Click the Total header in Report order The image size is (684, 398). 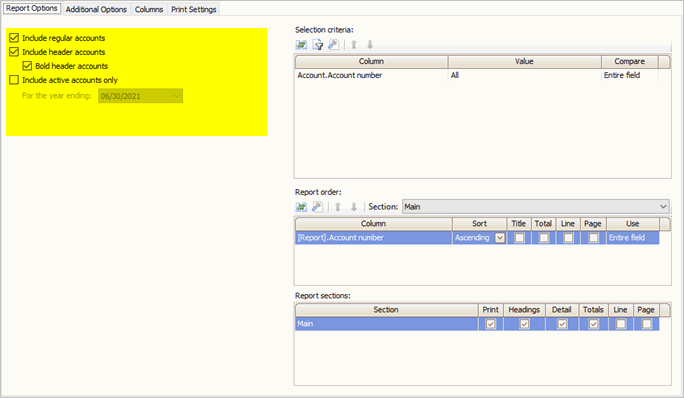[x=543, y=224]
